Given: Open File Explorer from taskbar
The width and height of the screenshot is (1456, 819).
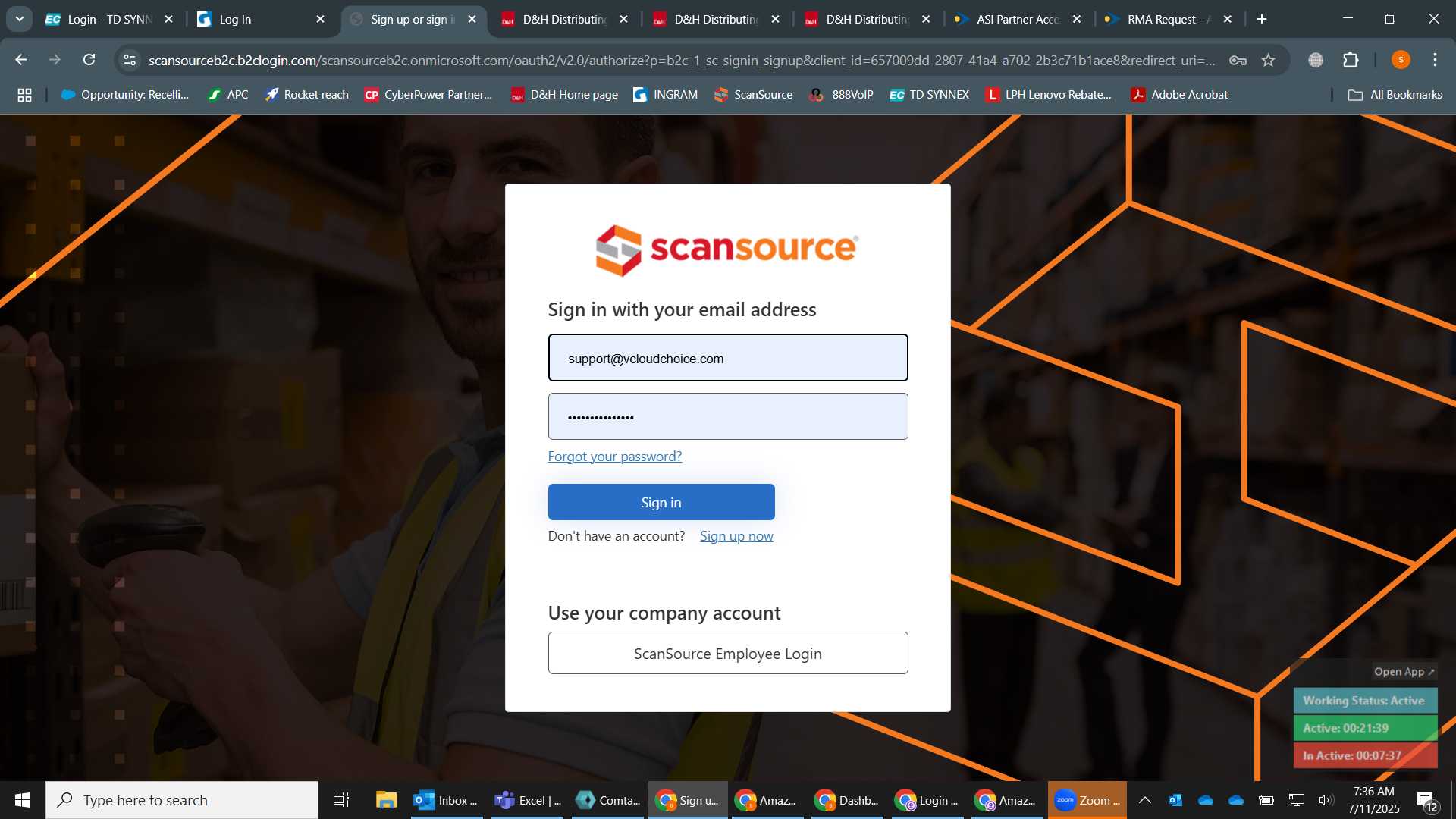Looking at the screenshot, I should 387,800.
